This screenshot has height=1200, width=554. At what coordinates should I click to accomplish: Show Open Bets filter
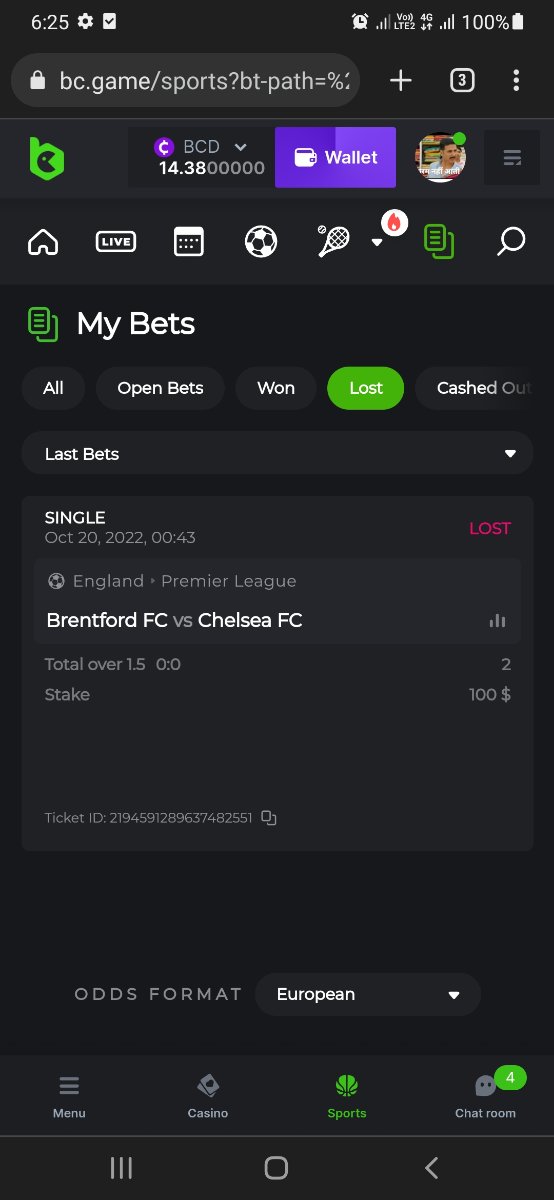160,388
